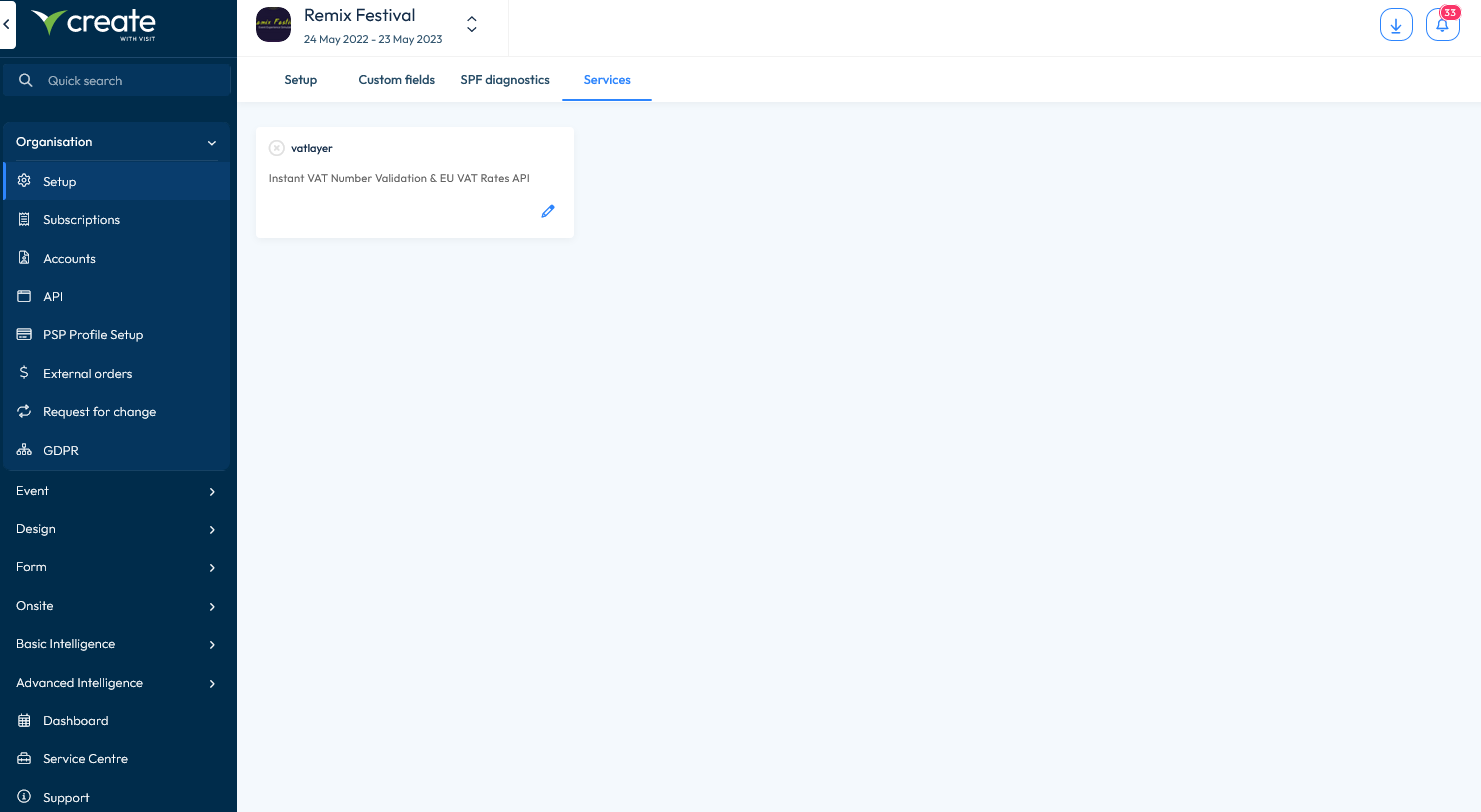Click the vatlayer service title
This screenshot has width=1481, height=812.
(x=312, y=148)
